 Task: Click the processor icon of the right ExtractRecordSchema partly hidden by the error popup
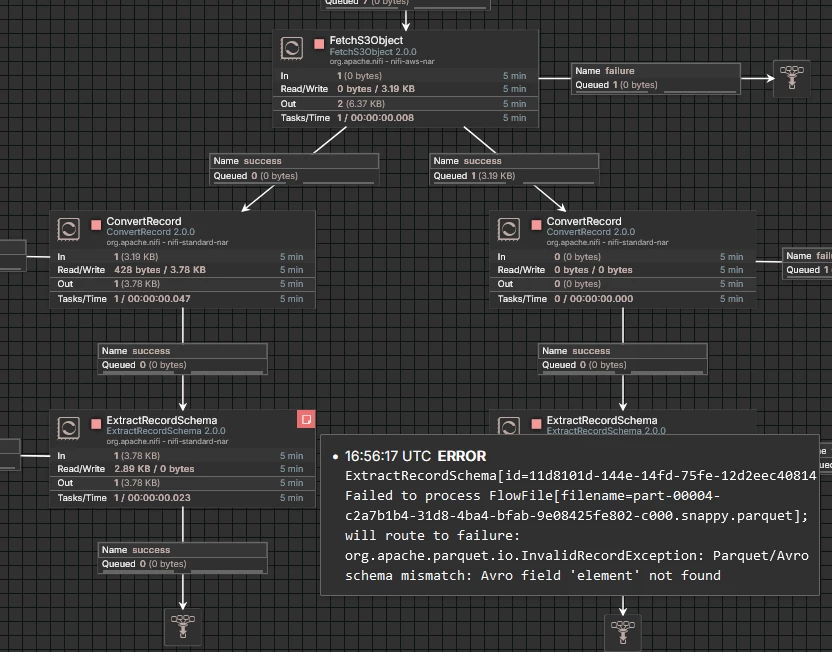508,425
